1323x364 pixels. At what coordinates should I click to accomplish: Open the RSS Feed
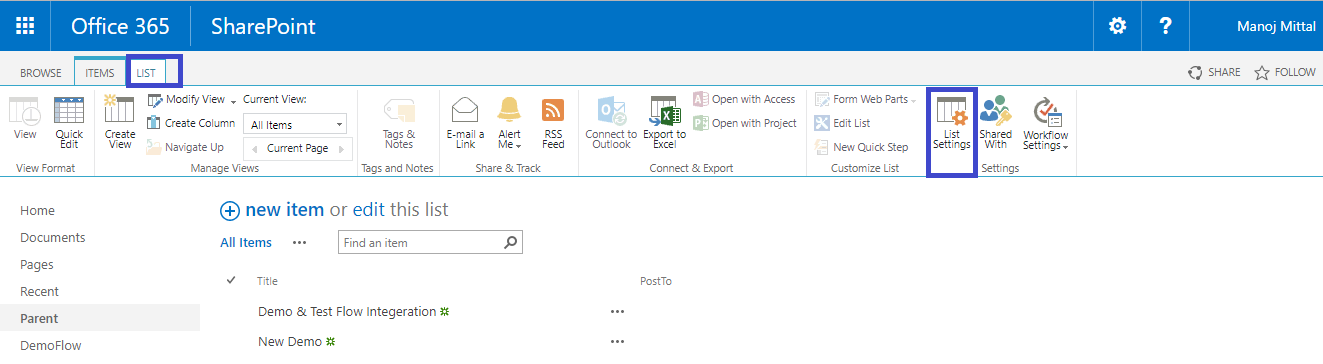coord(553,122)
